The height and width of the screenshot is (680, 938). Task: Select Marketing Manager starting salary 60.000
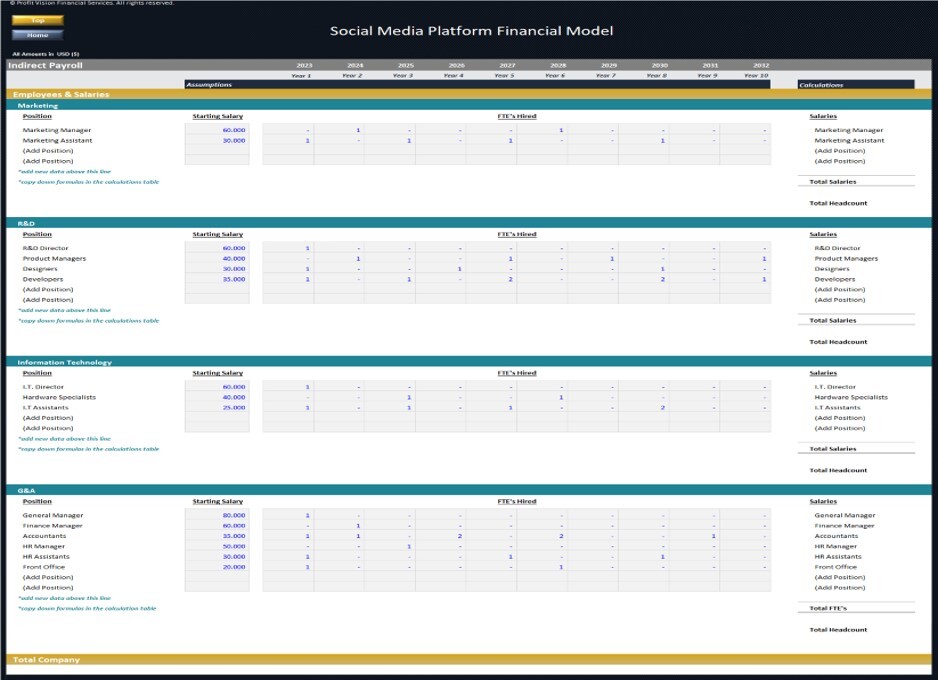tap(217, 130)
